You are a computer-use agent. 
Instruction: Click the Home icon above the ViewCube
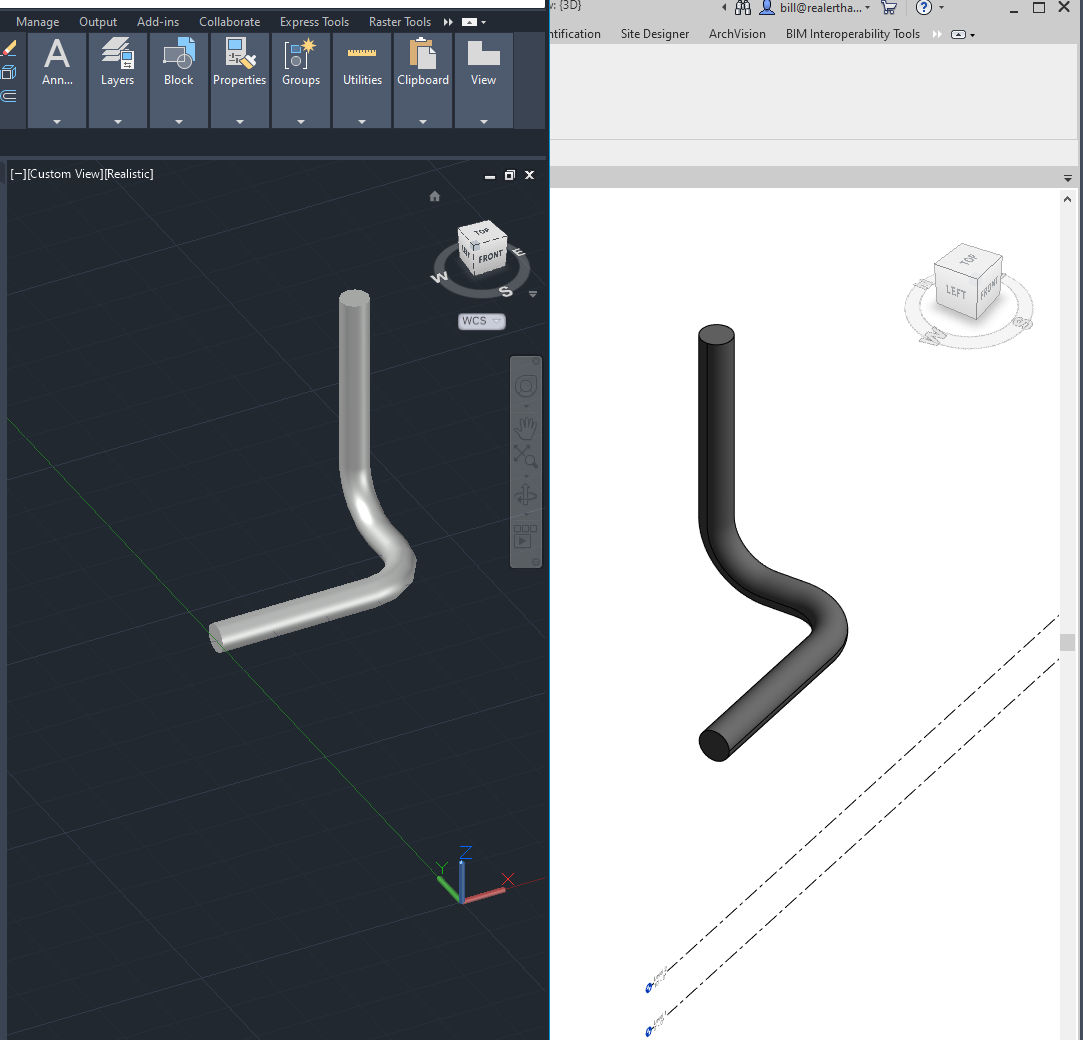(x=434, y=196)
